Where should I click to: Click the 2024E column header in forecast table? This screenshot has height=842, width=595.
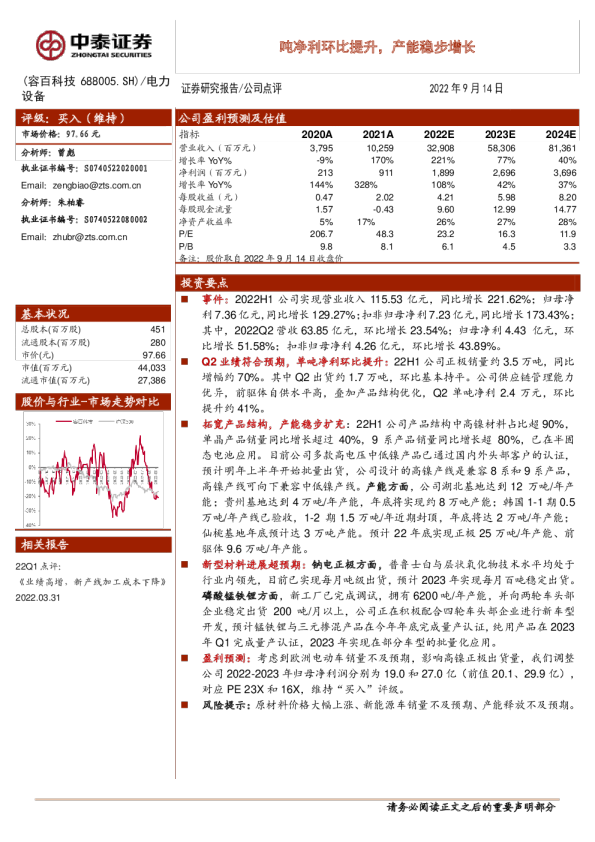[x=561, y=134]
